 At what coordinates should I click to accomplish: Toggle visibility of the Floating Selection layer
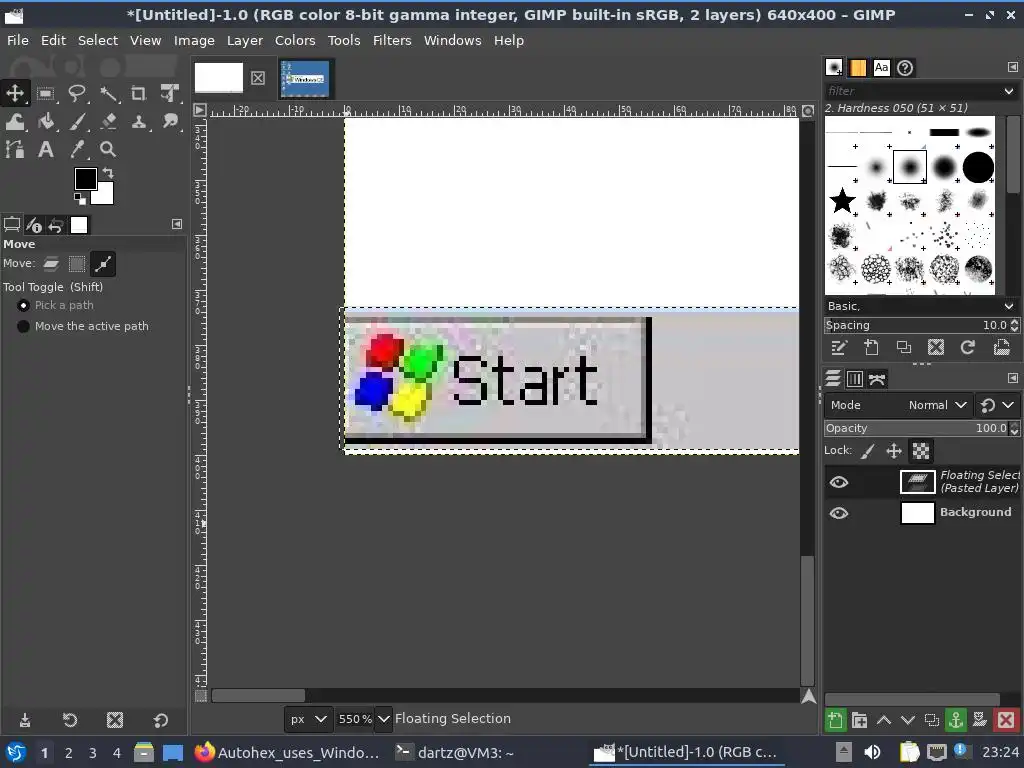[x=839, y=483]
